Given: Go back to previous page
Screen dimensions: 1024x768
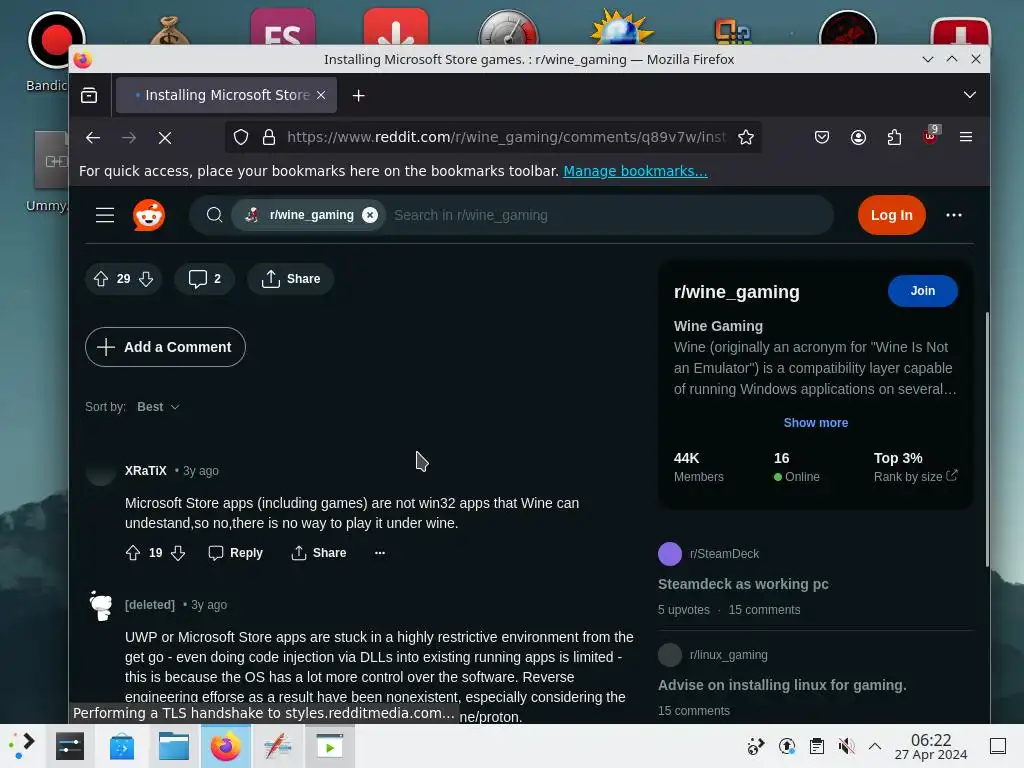Looking at the screenshot, I should 93,138.
